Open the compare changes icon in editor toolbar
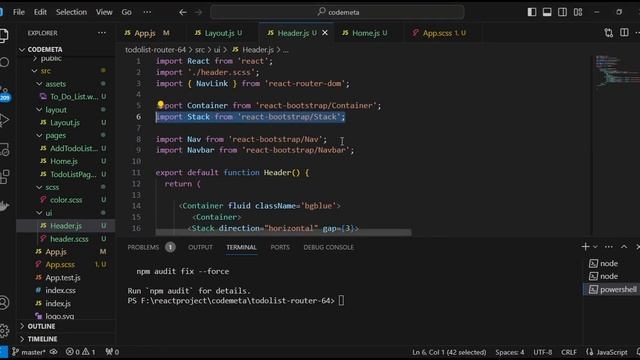The image size is (640, 360). click(x=609, y=33)
